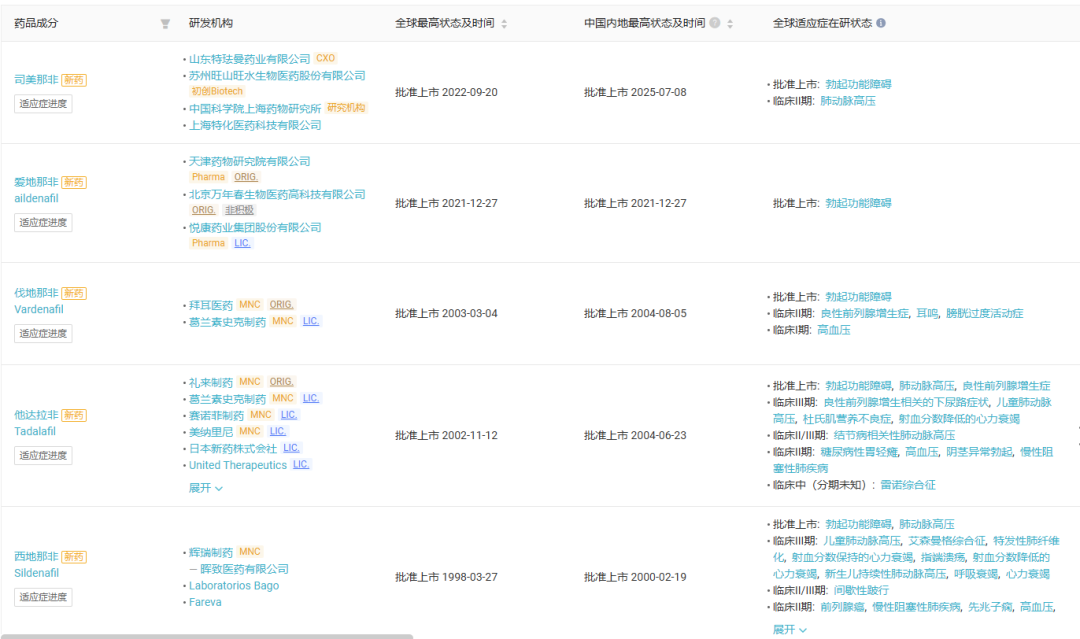Screen dimensions: 1080x639
Task: Expand the Sildenafil indication list 展开
Action: tap(789, 629)
